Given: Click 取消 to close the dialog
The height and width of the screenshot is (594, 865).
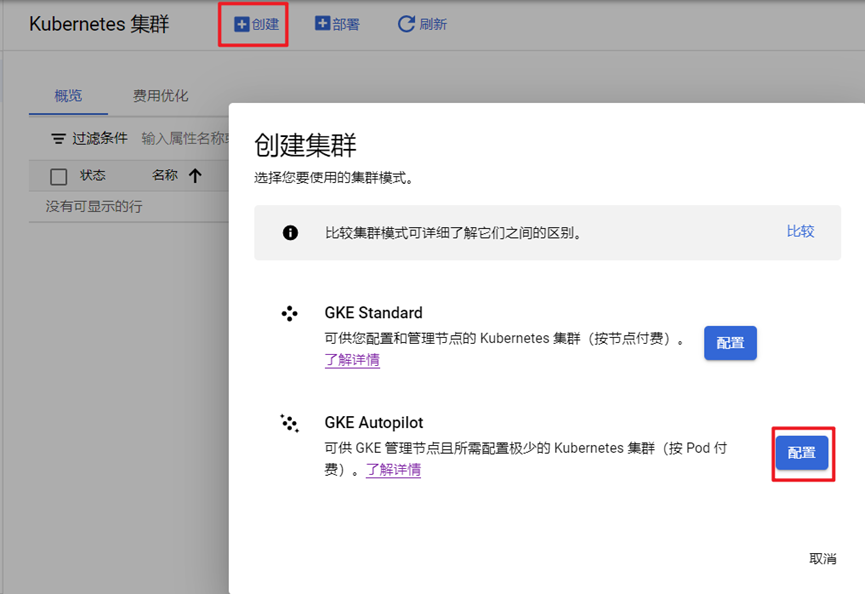Looking at the screenshot, I should click(x=823, y=559).
